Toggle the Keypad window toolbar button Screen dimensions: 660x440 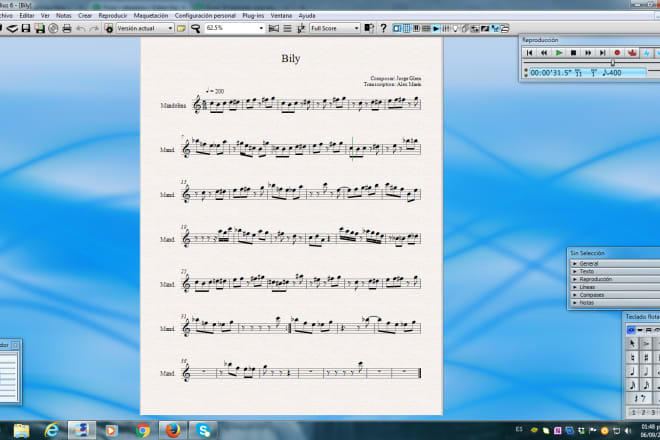pos(407,28)
